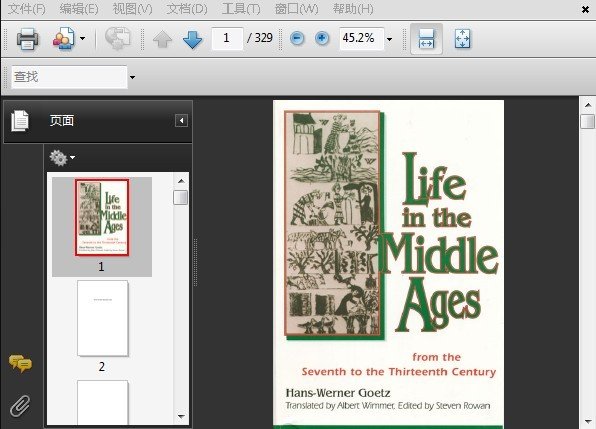The height and width of the screenshot is (429, 596).
Task: Open the 查找 search options dropdown arrow
Action: click(132, 78)
